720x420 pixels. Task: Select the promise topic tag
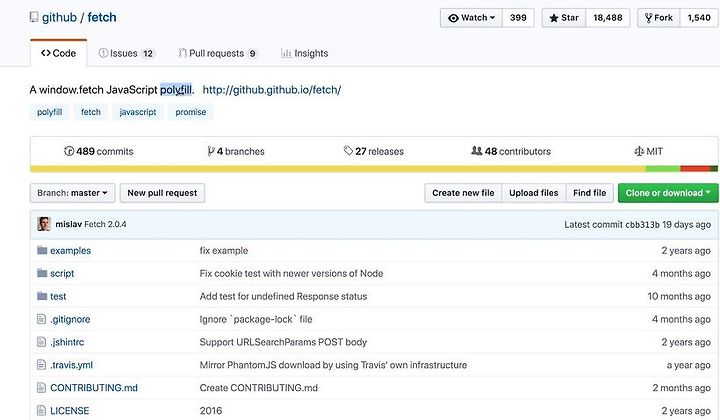(x=191, y=112)
